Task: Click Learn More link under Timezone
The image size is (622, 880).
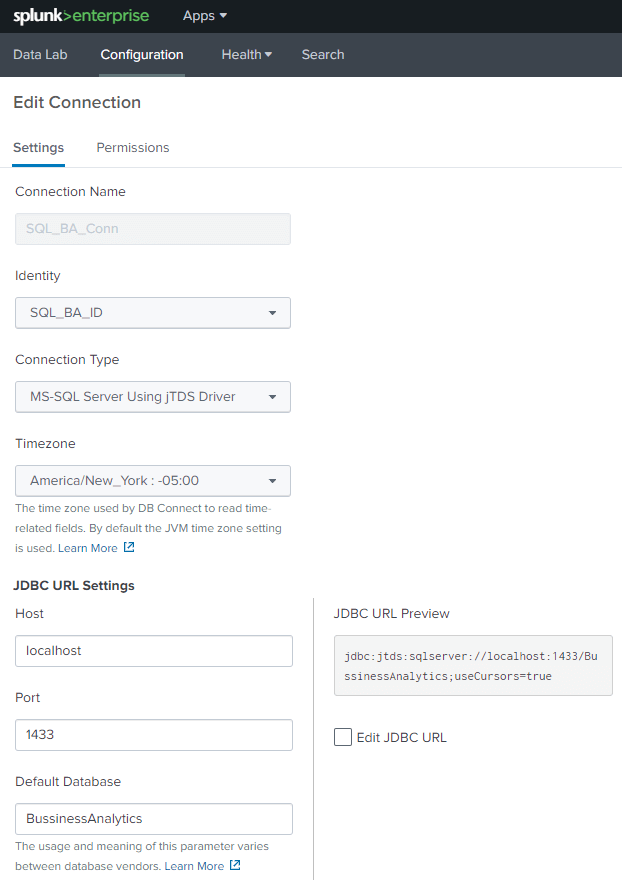Action: tap(88, 548)
